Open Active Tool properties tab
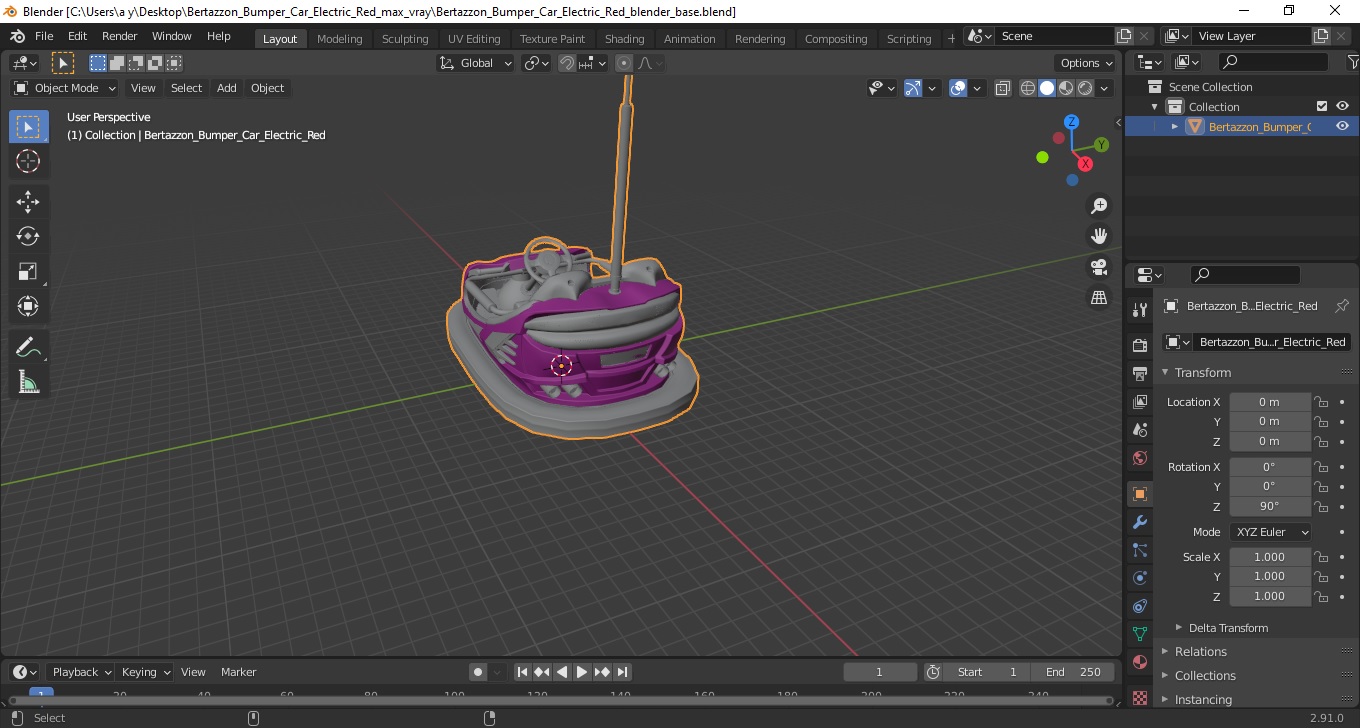This screenshot has width=1360, height=728. pyautogui.click(x=1139, y=310)
